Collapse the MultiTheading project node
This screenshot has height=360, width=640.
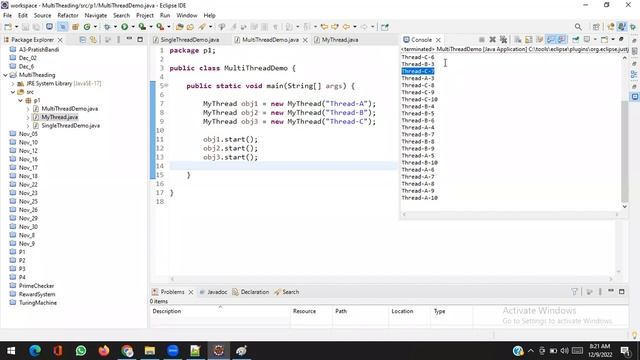click(5, 75)
